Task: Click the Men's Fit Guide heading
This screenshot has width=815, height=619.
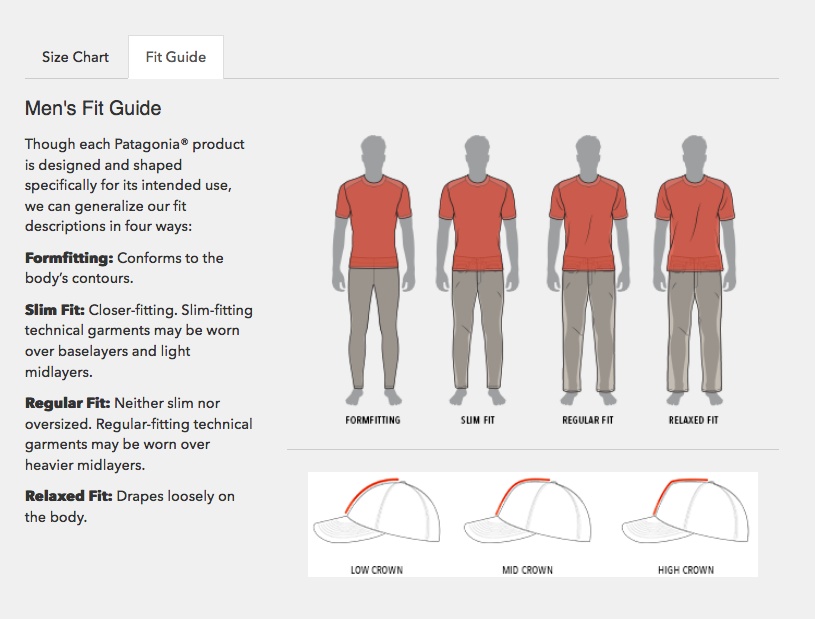Action: tap(93, 109)
